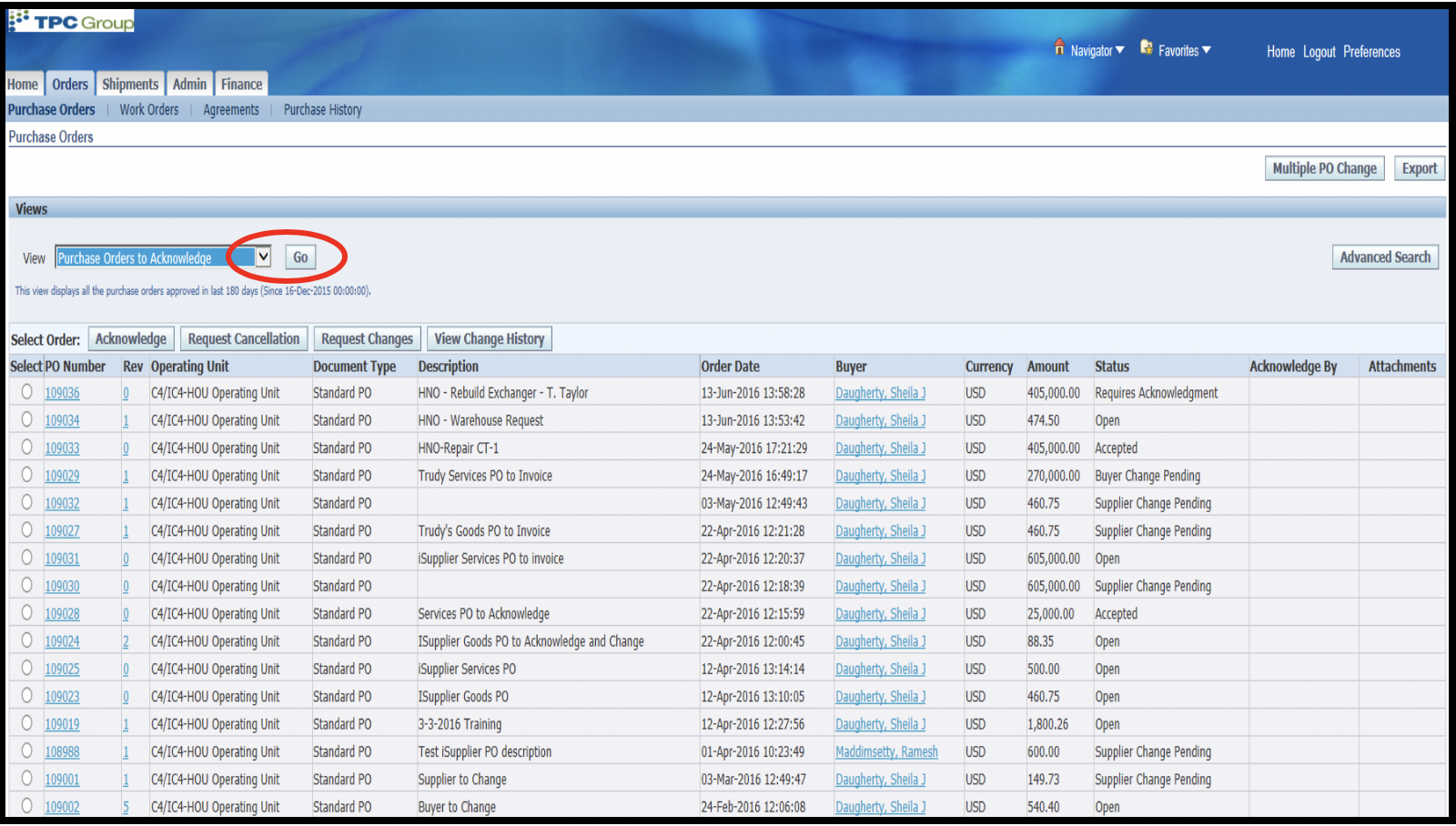Screen dimensions: 1456x826
Task: Select the Work Orders subtab
Action: click(x=149, y=109)
